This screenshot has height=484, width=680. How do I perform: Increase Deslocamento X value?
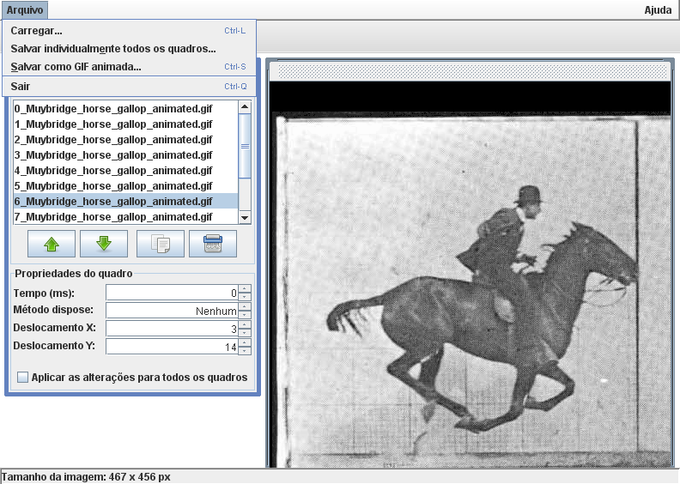pyautogui.click(x=245, y=325)
